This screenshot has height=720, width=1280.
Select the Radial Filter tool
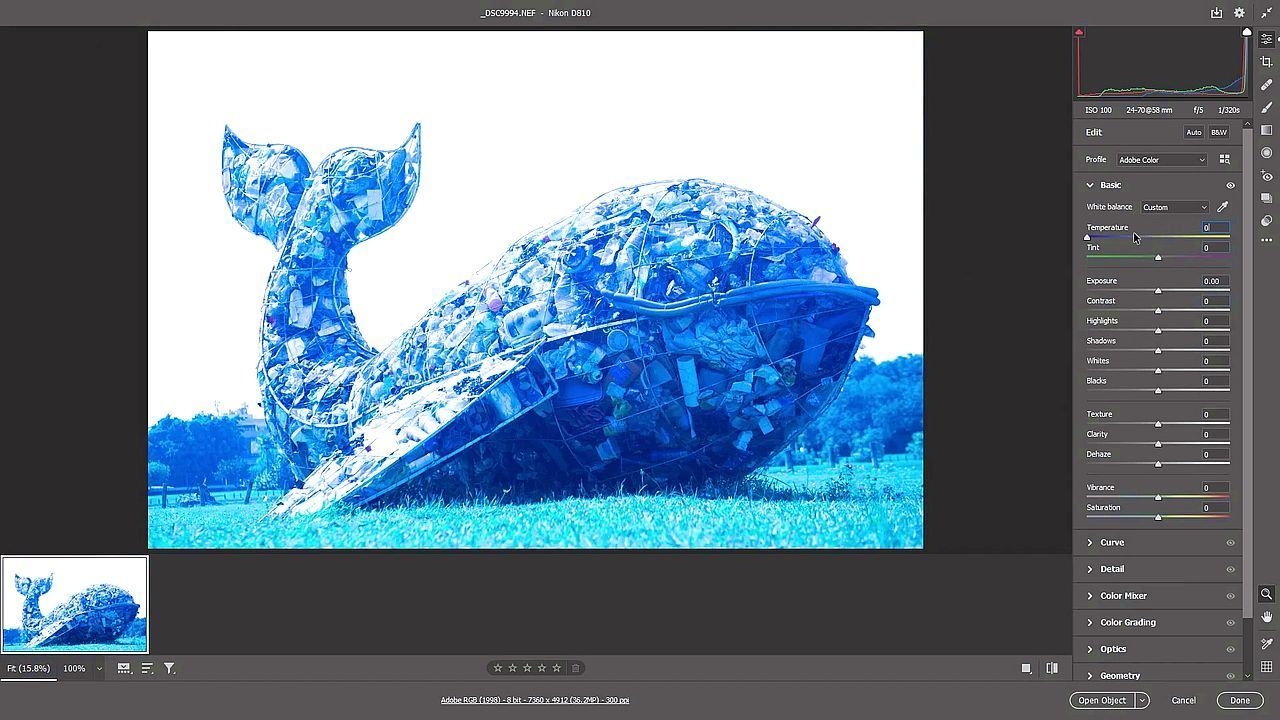pyautogui.click(x=1266, y=153)
